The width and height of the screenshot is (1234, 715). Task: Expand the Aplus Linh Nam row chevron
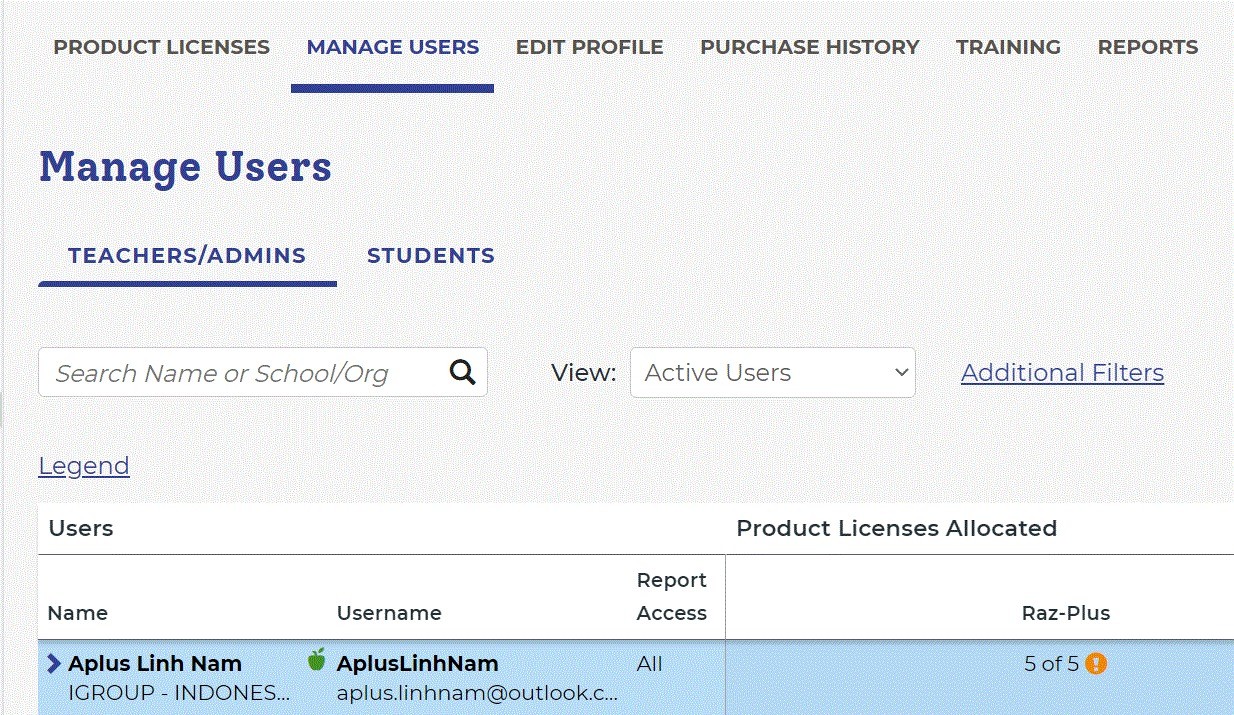click(x=54, y=664)
